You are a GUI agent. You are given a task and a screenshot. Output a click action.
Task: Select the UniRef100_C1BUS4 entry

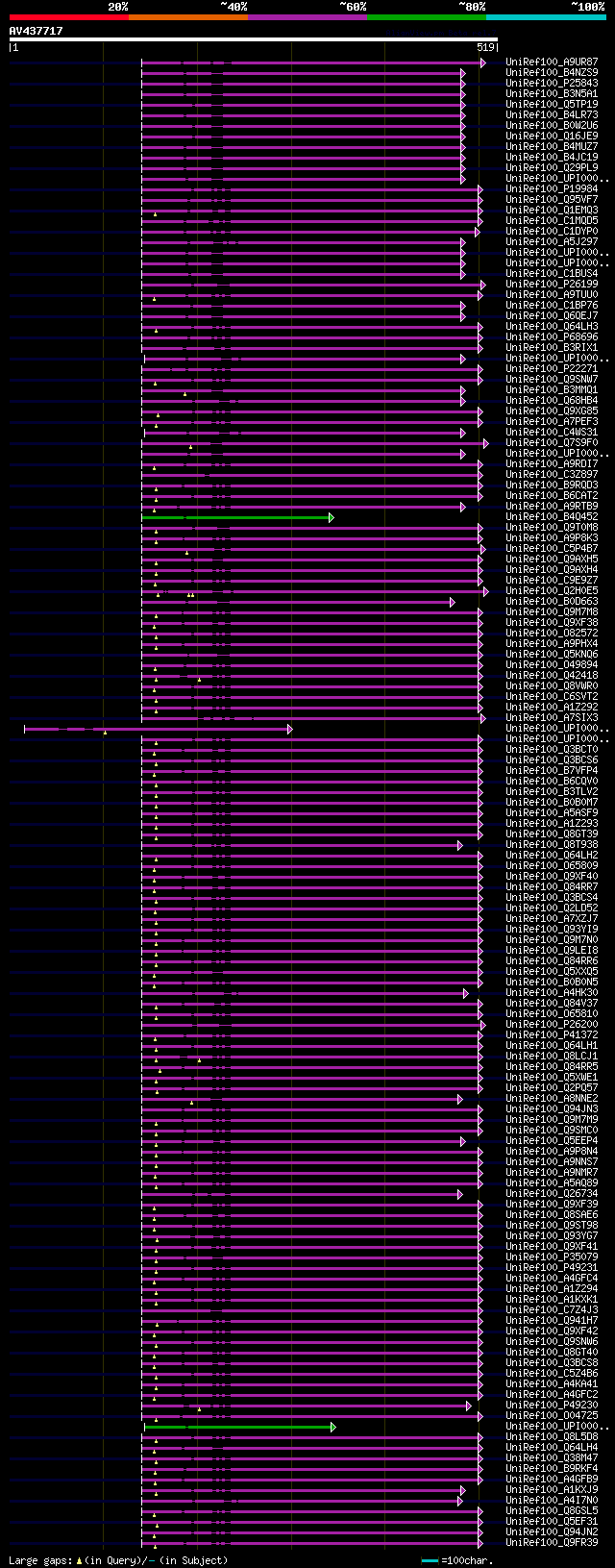point(552,274)
